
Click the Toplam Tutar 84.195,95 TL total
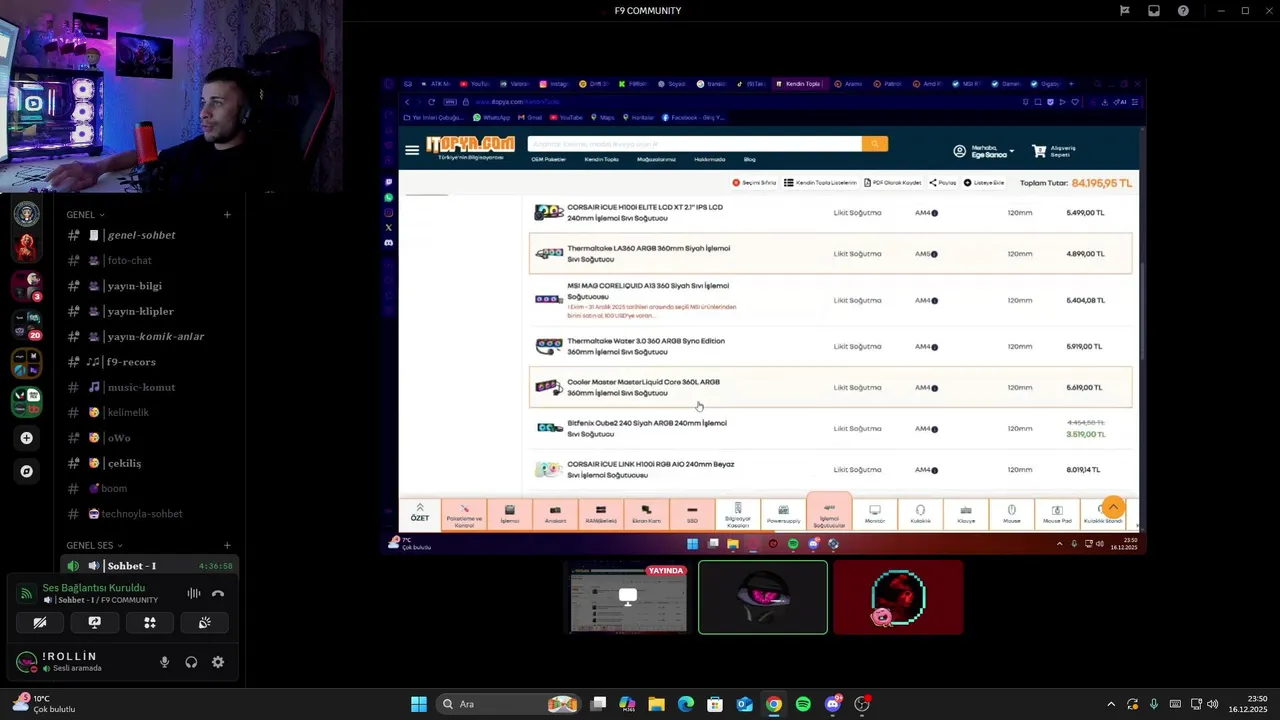(1076, 183)
